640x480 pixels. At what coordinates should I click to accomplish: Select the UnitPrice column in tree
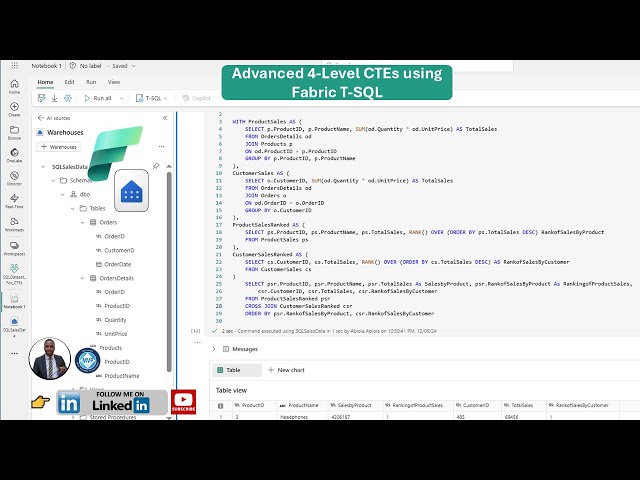(116, 333)
